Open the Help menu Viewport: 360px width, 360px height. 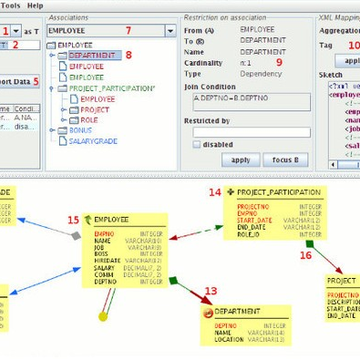click(35, 6)
